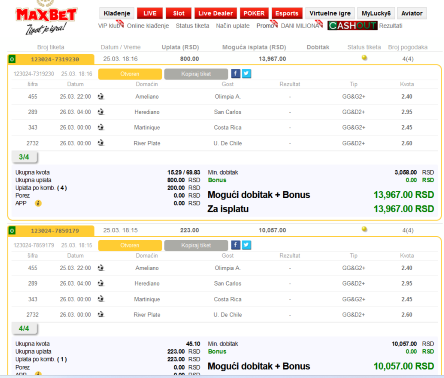The height and width of the screenshot is (378, 444).
Task: Open the POKER section
Action: 254,13
